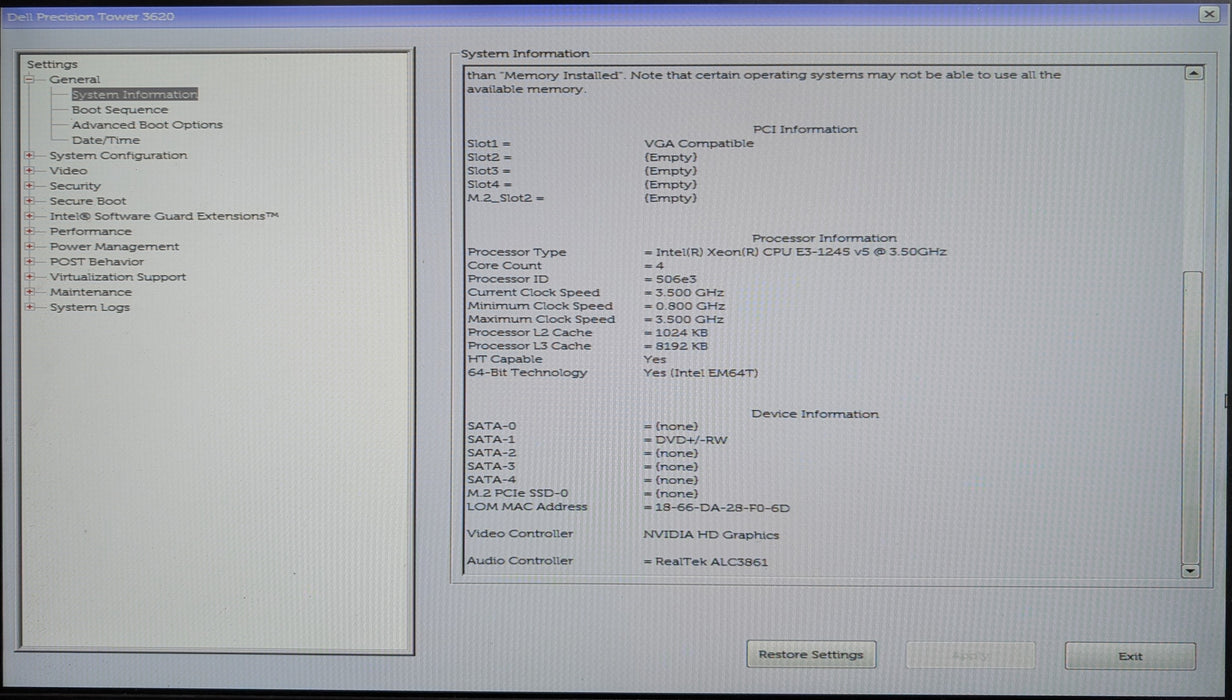Click the Exit button
Viewport: 1232px width, 700px height.
(1130, 657)
